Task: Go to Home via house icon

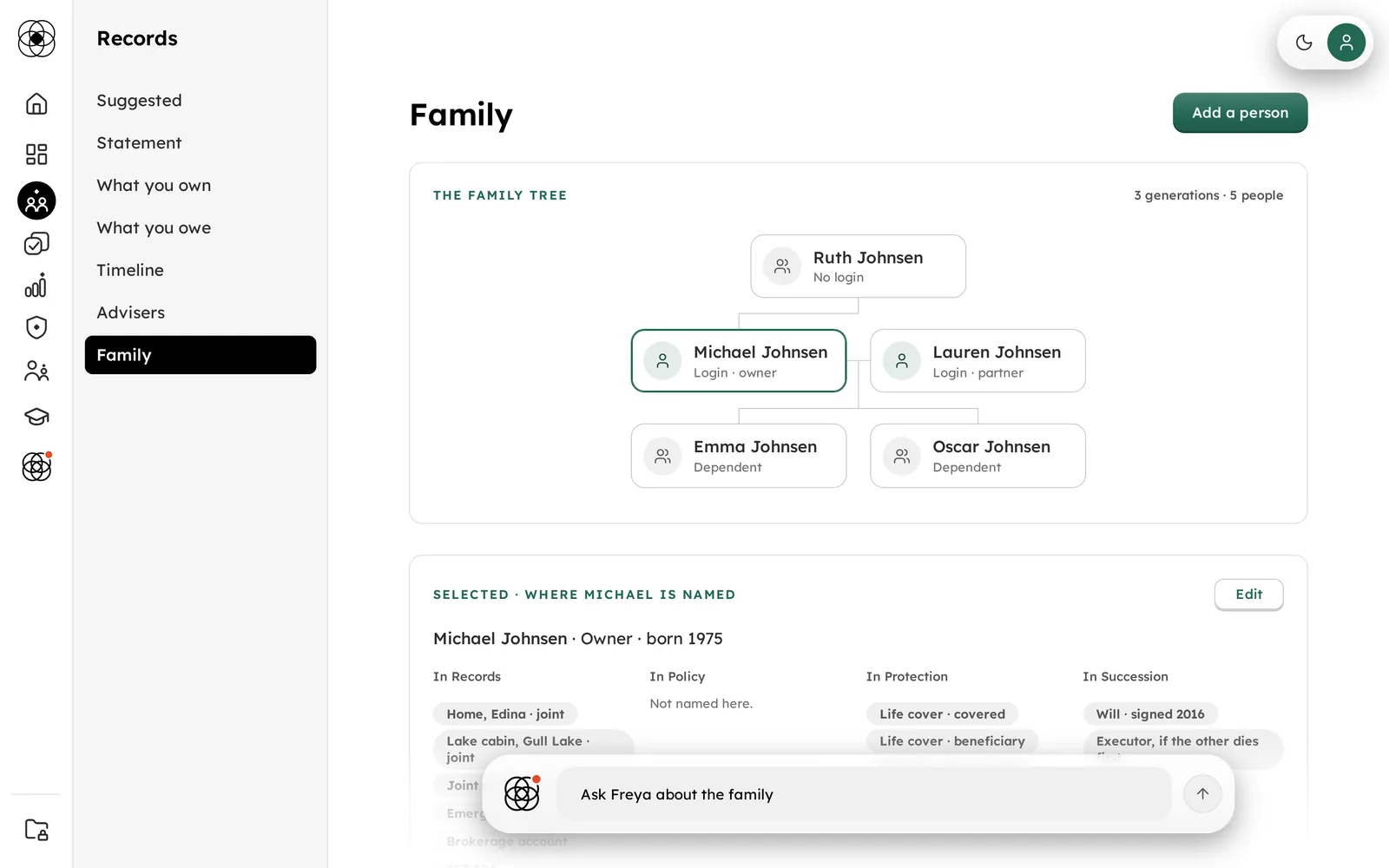Action: point(36,104)
